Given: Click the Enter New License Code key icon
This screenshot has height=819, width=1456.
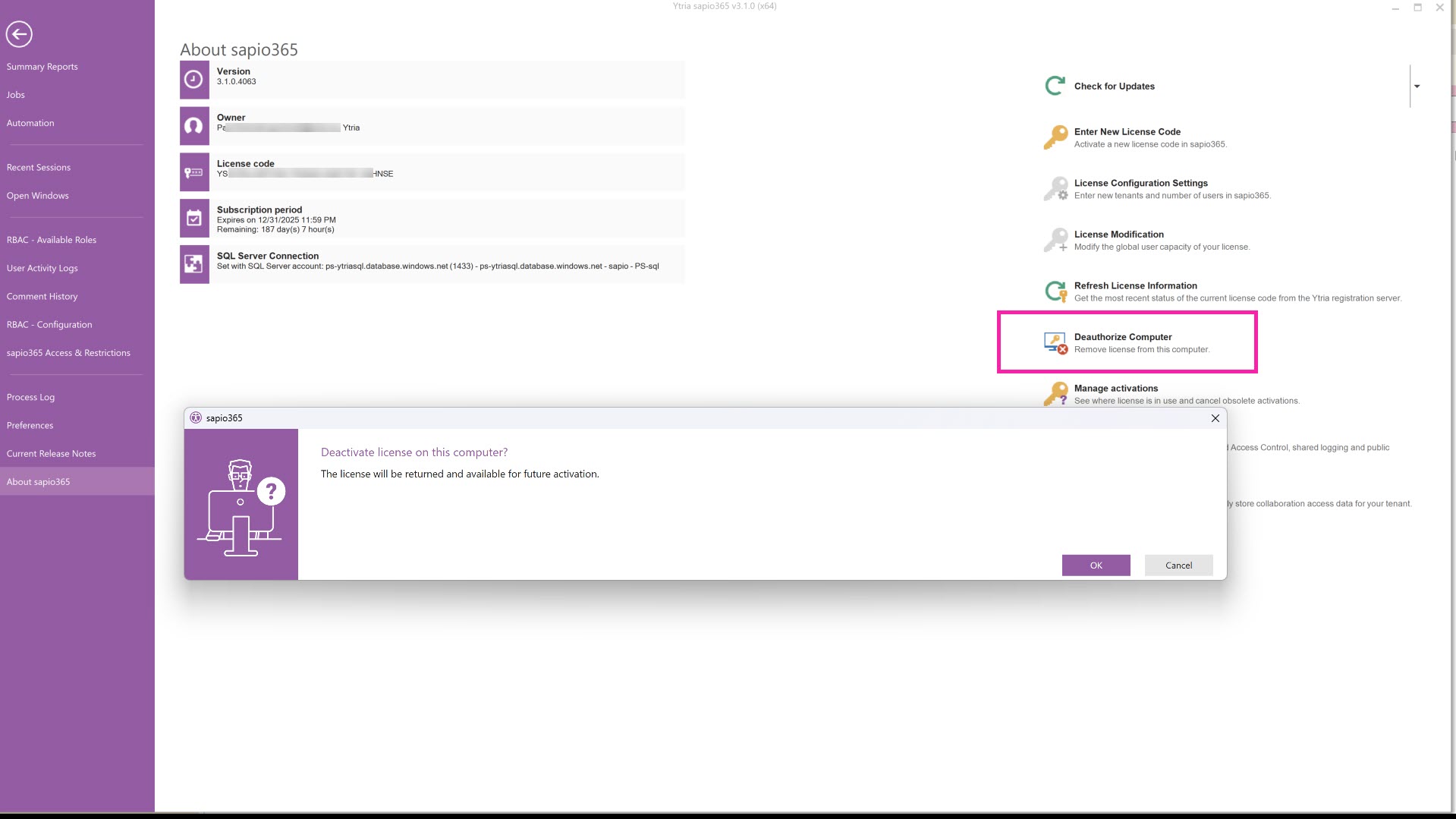Looking at the screenshot, I should (1055, 137).
